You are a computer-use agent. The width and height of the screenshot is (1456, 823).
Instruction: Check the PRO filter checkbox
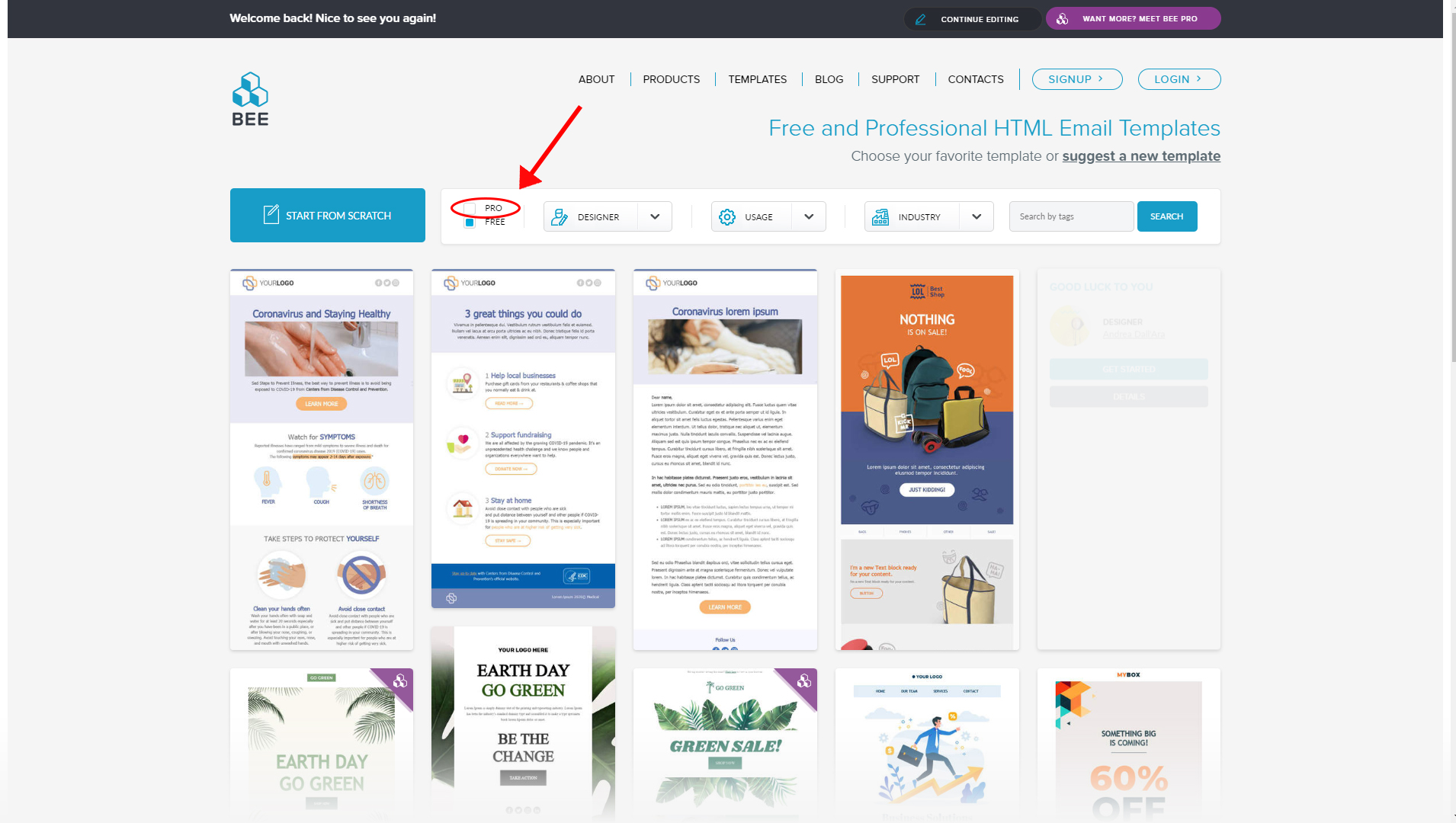tap(470, 208)
